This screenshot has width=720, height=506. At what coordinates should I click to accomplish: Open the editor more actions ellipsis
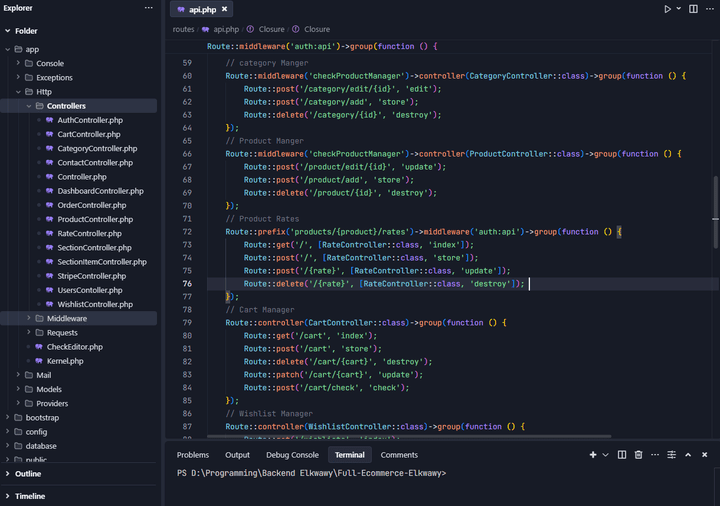point(709,9)
